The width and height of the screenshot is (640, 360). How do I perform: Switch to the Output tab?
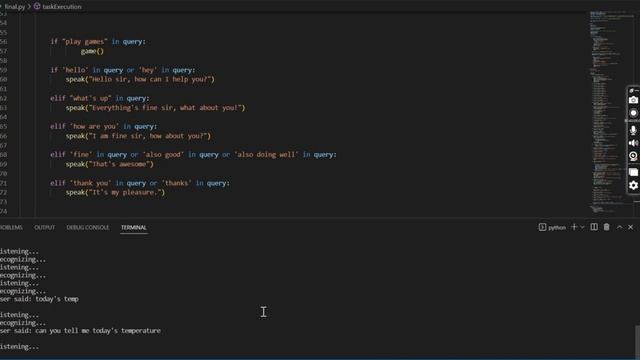tap(44, 227)
